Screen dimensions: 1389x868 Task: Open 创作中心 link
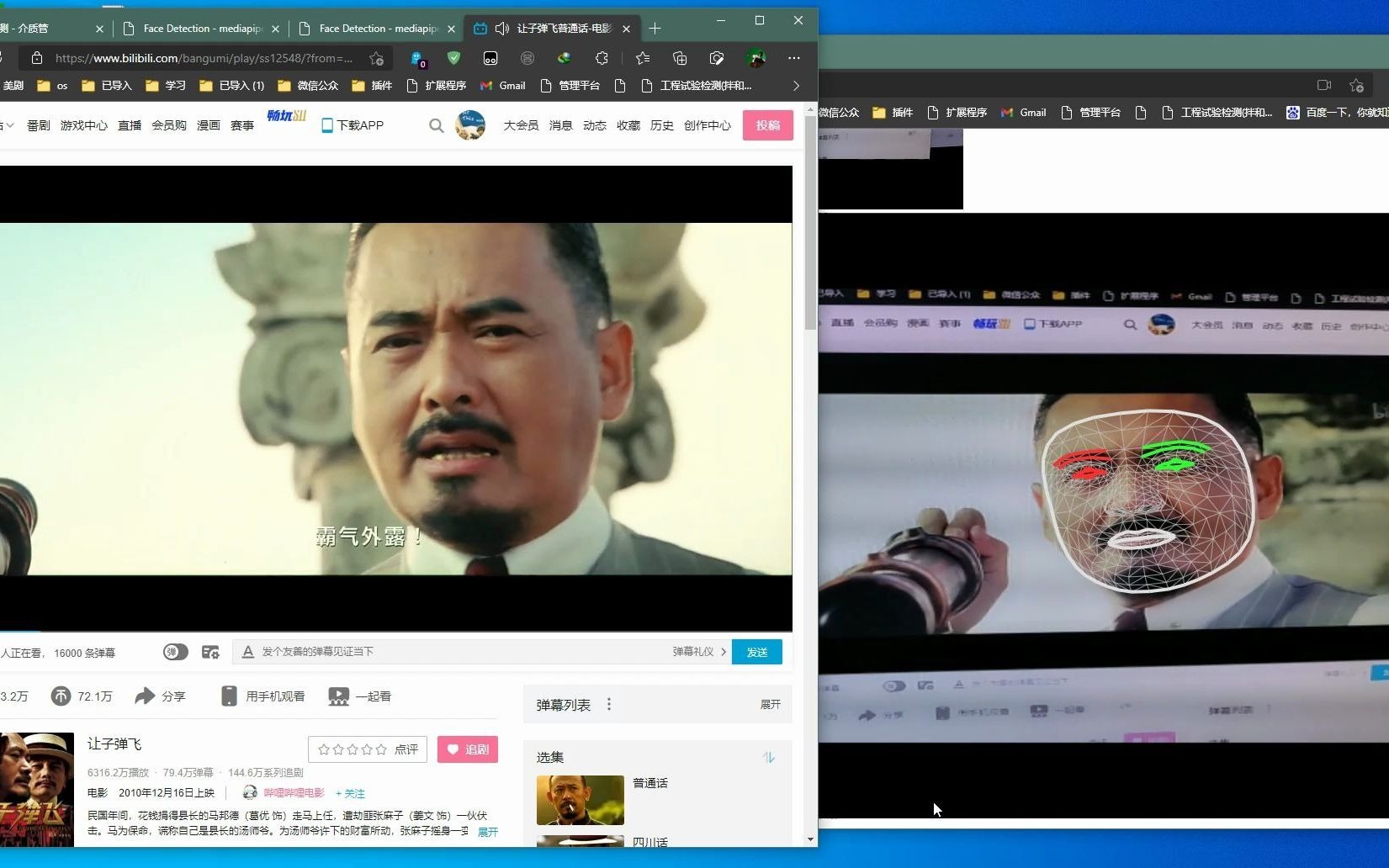707,125
